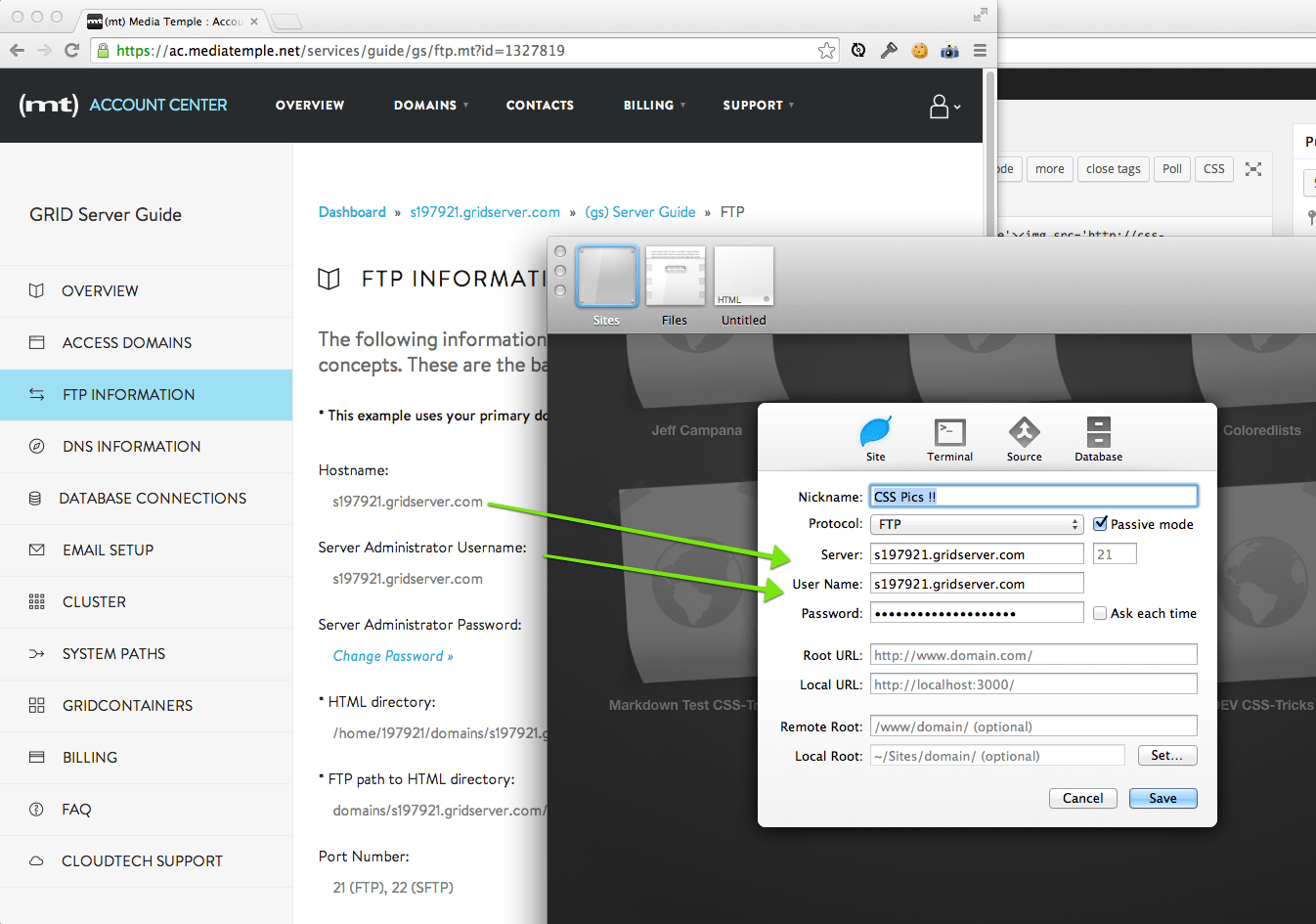Switch to the Files tab in Coda
Viewport: 1316px width, 924px height.
coord(675,286)
